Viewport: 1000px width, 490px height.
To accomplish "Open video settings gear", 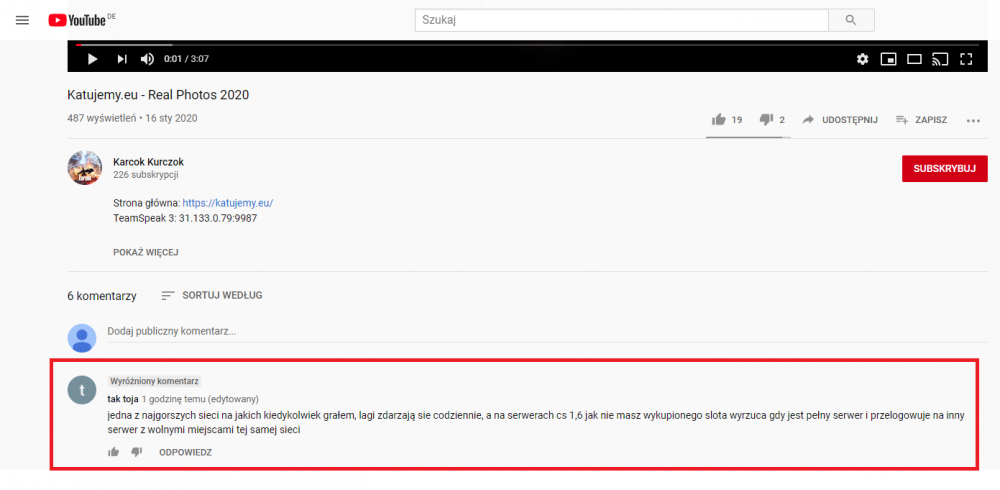I will point(862,59).
